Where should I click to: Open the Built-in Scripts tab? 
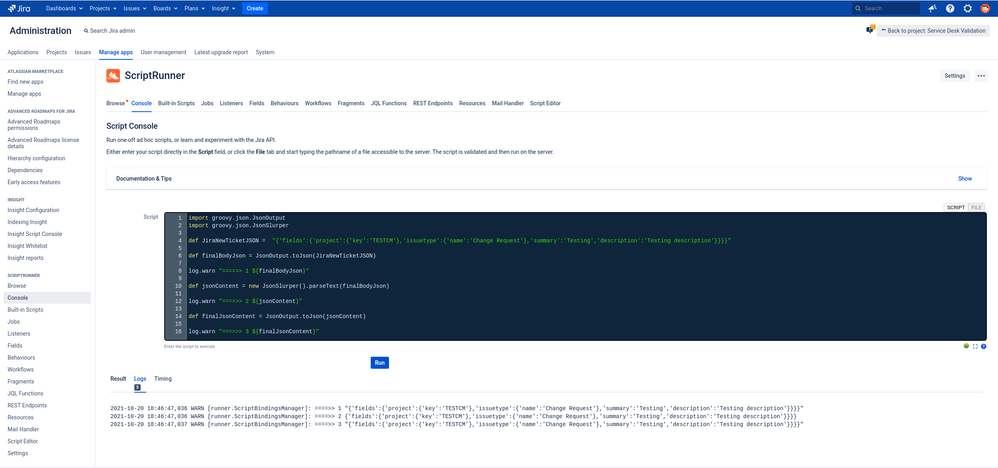tap(176, 103)
